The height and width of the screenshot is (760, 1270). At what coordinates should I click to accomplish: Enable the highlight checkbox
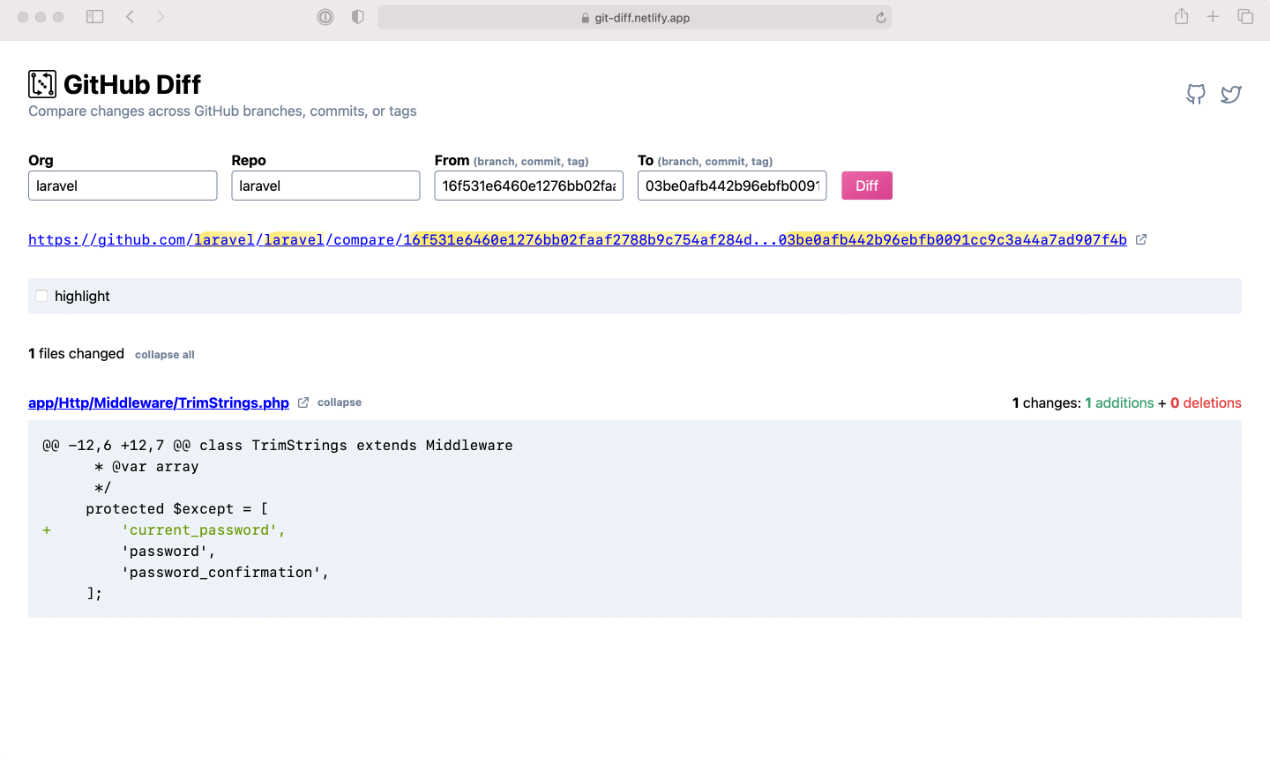pos(40,295)
